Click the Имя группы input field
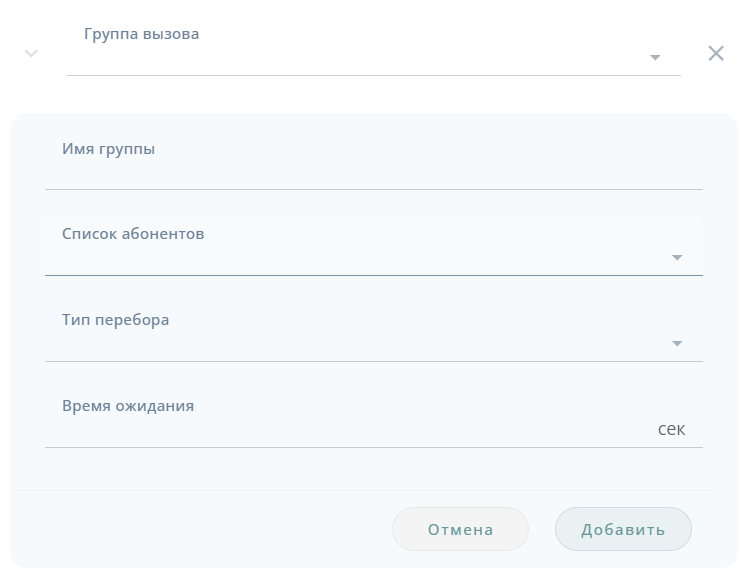 pyautogui.click(x=373, y=173)
